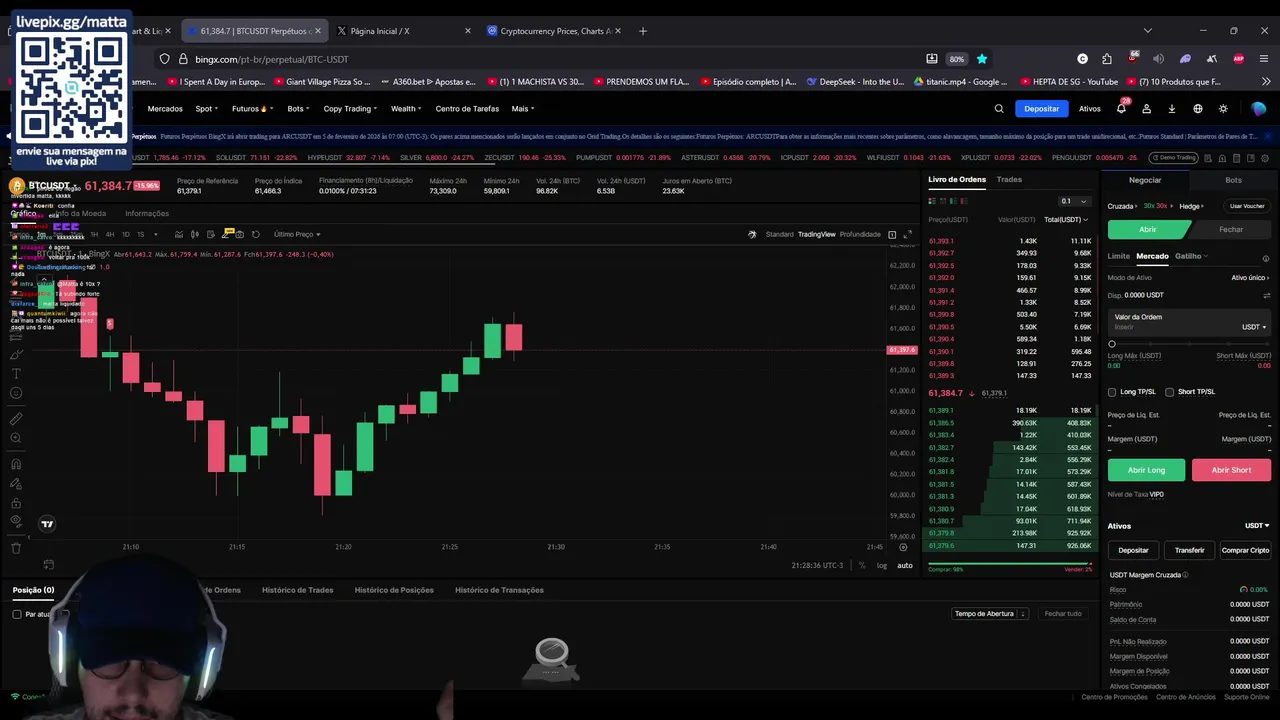Click the TradingView logo on chart

click(x=47, y=524)
